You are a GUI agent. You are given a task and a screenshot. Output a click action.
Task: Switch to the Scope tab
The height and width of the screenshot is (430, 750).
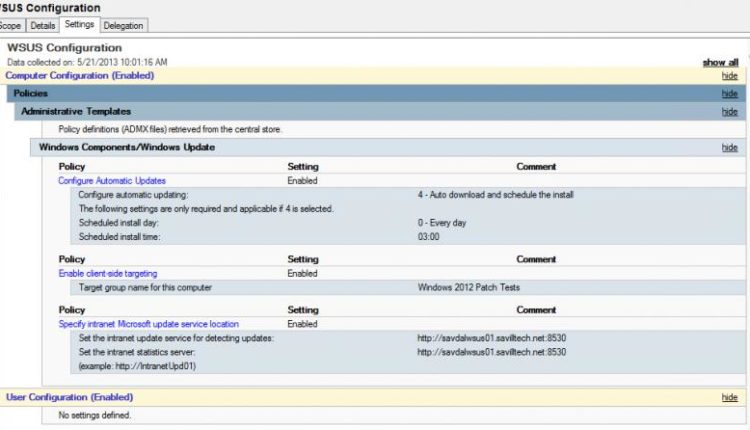coord(8,25)
